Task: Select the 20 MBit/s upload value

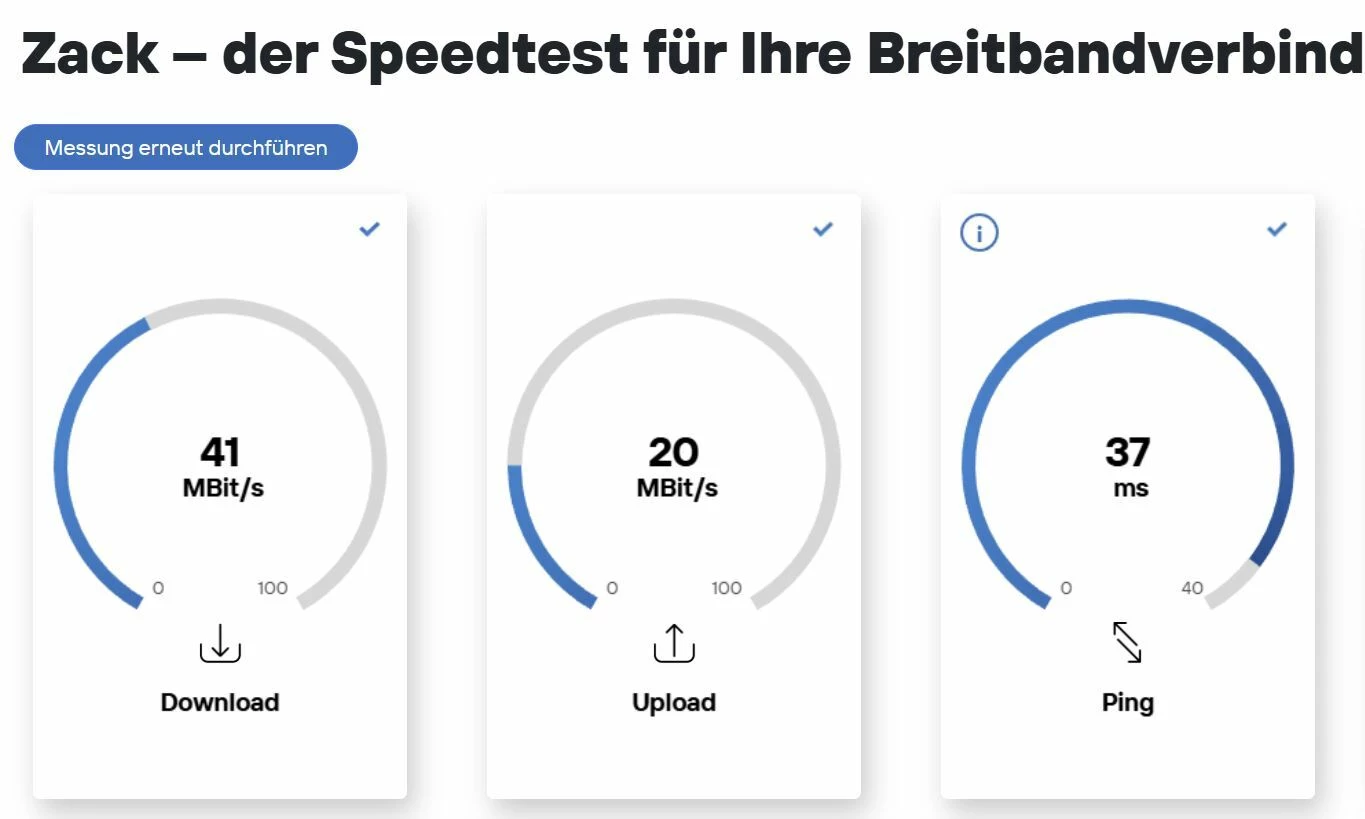Action: [676, 466]
